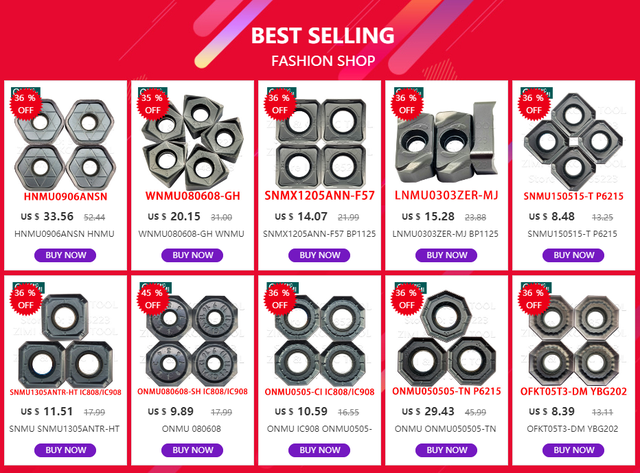Click the ONMU IC908 ONMU0505- product title
Viewport: 640px width, 473px height.
[320, 429]
